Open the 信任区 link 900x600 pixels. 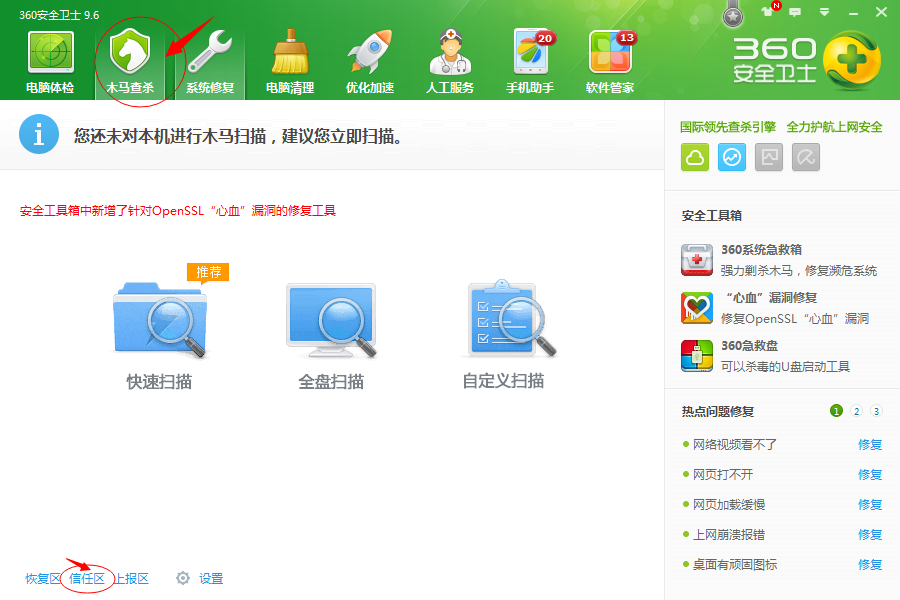click(86, 579)
